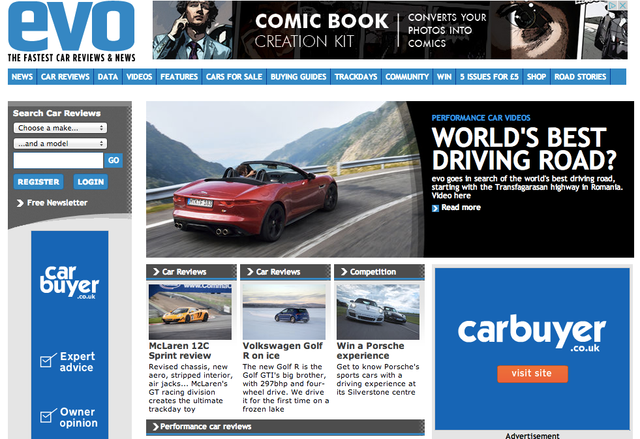Open Cars For Sale section
640x439 pixels.
click(234, 77)
